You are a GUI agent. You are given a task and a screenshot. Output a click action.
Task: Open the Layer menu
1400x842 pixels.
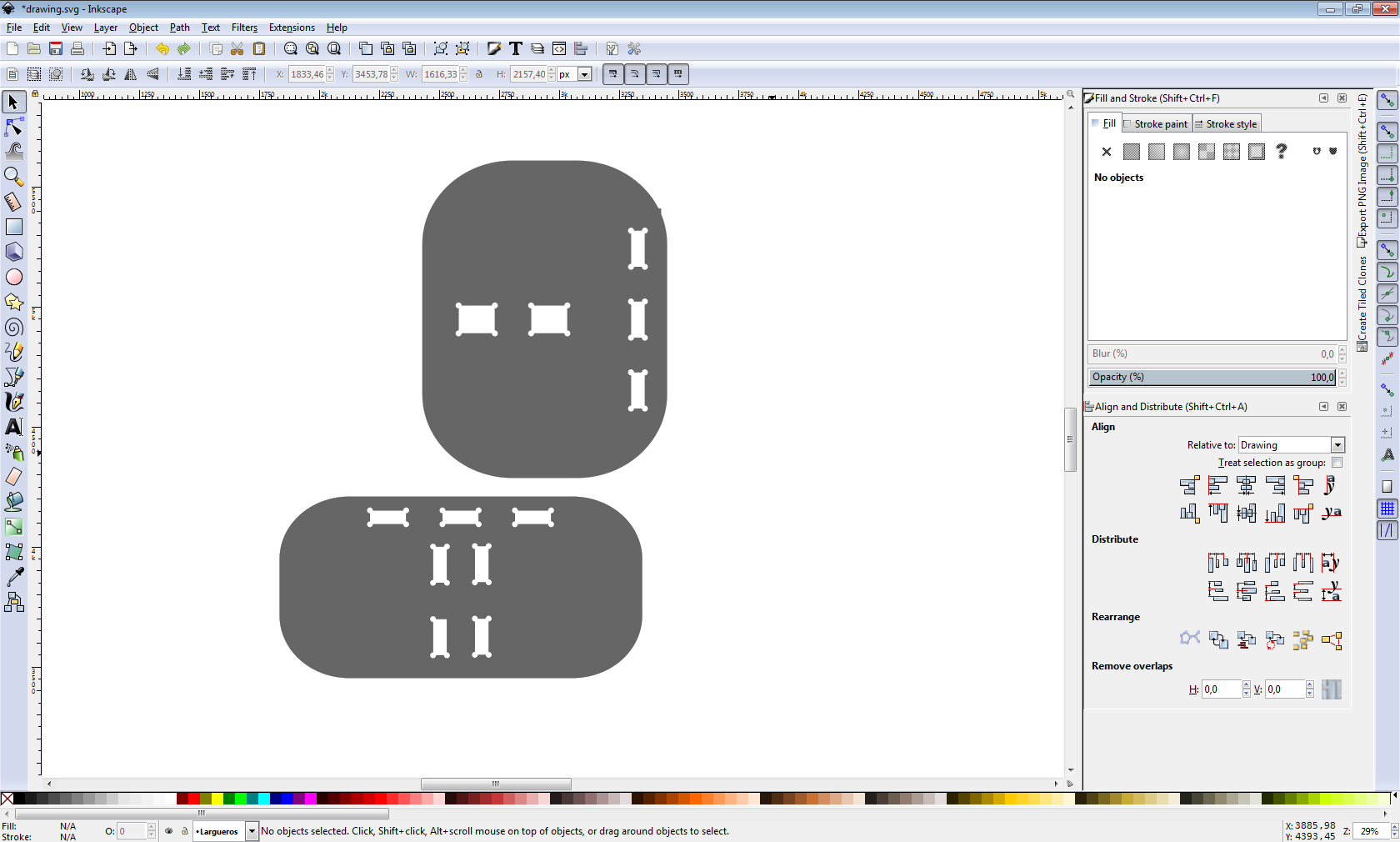pos(106,28)
